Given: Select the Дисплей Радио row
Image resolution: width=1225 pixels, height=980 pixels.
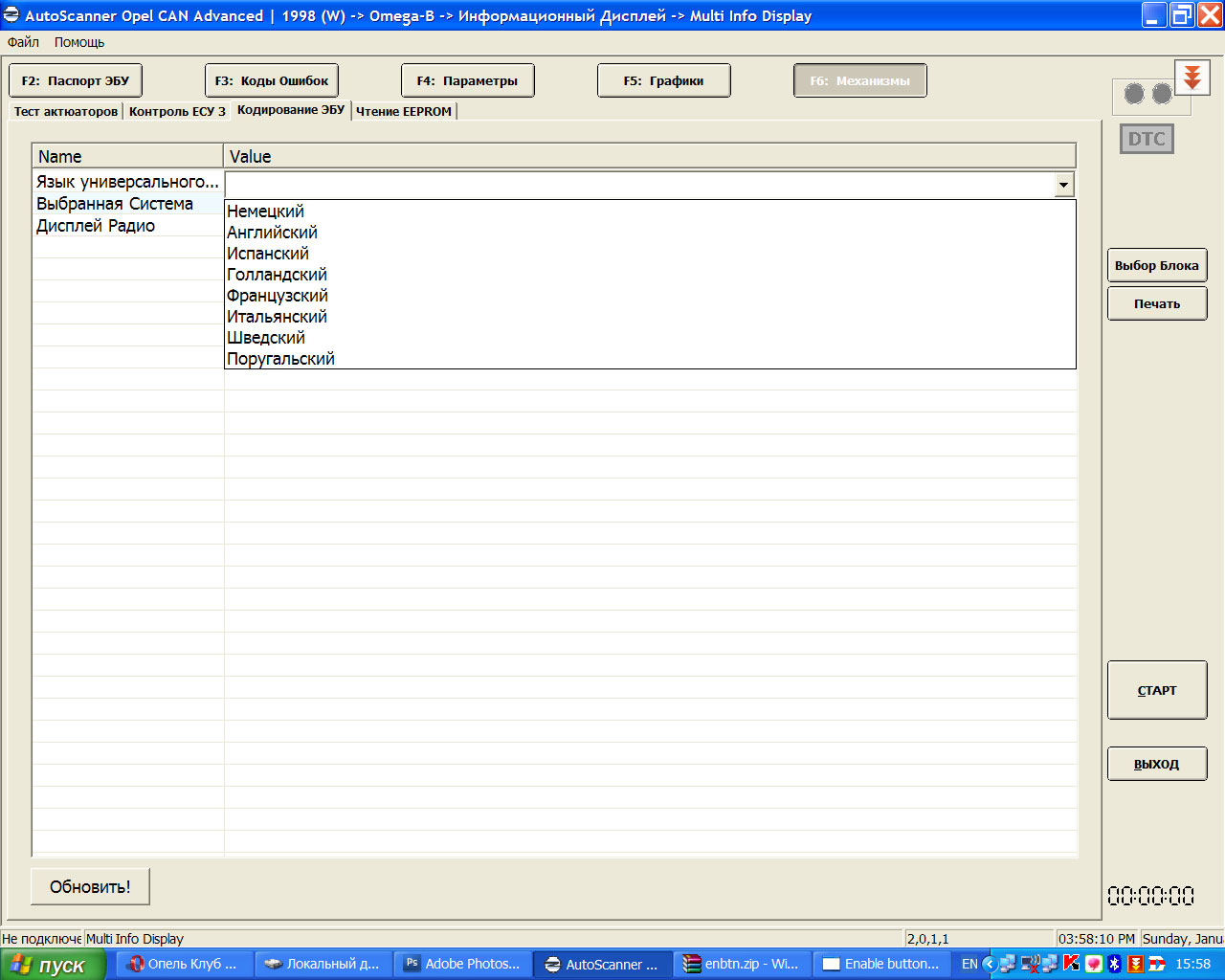Looking at the screenshot, I should pyautogui.click(x=128, y=226).
